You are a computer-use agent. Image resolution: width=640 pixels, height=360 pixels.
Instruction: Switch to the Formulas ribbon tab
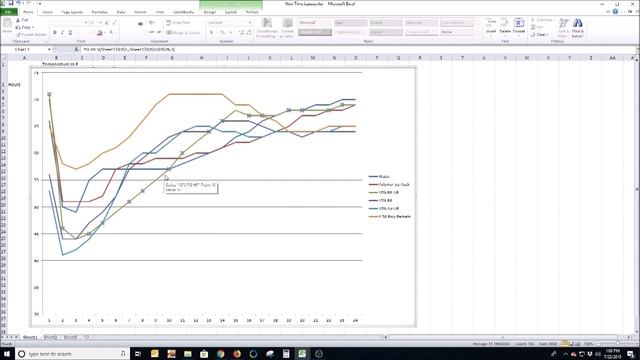[100, 12]
